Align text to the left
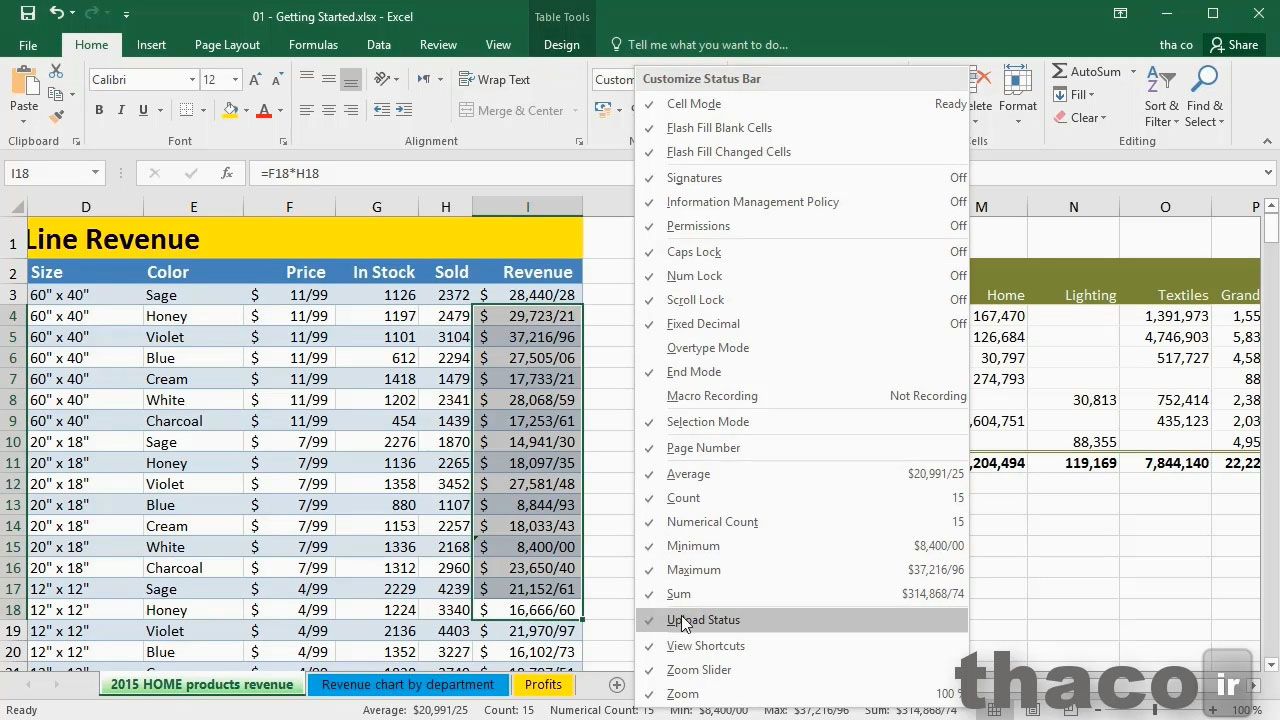This screenshot has height=720, width=1280. pyautogui.click(x=306, y=110)
